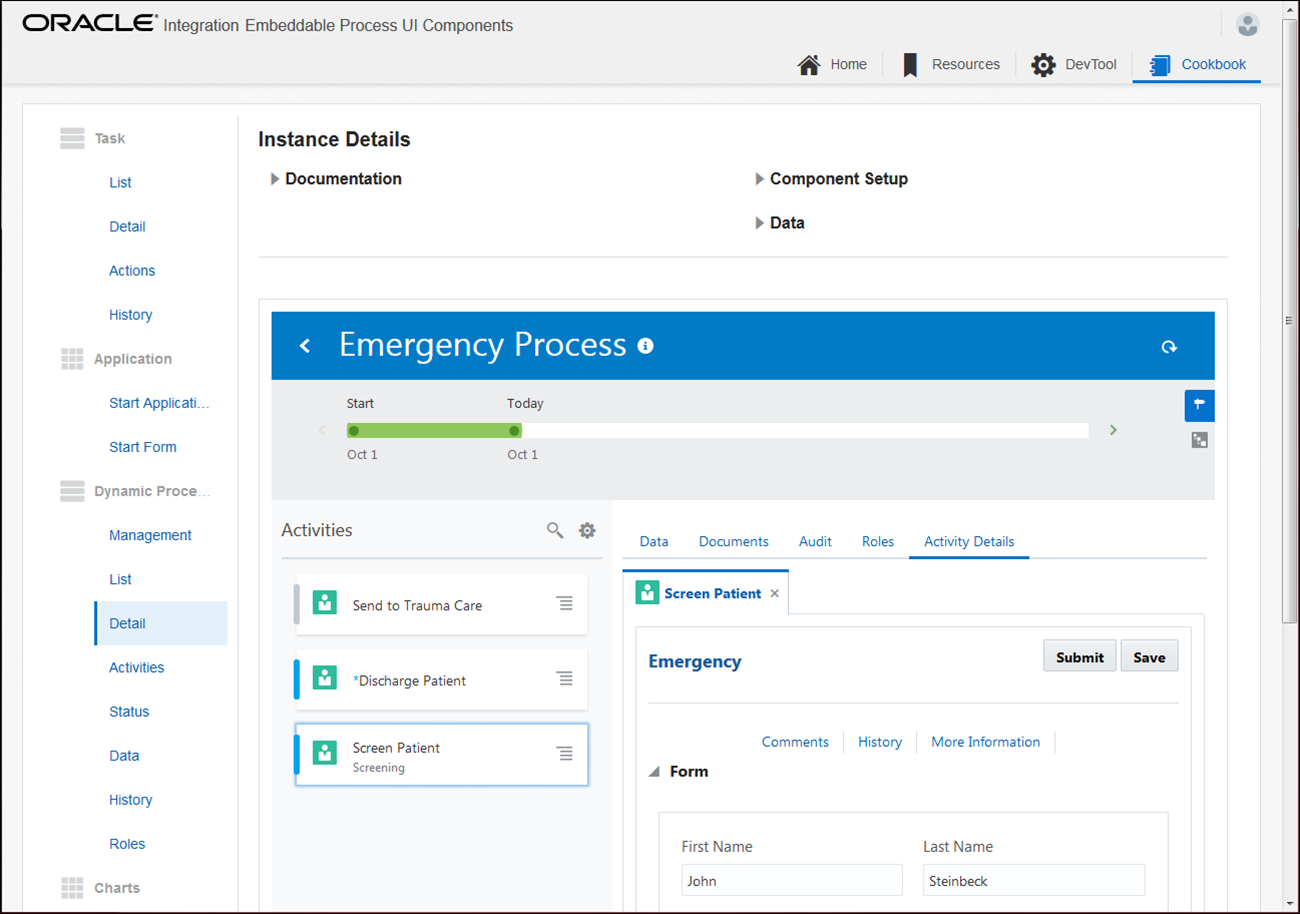
Task: Open the Roles tab
Action: pyautogui.click(x=878, y=541)
